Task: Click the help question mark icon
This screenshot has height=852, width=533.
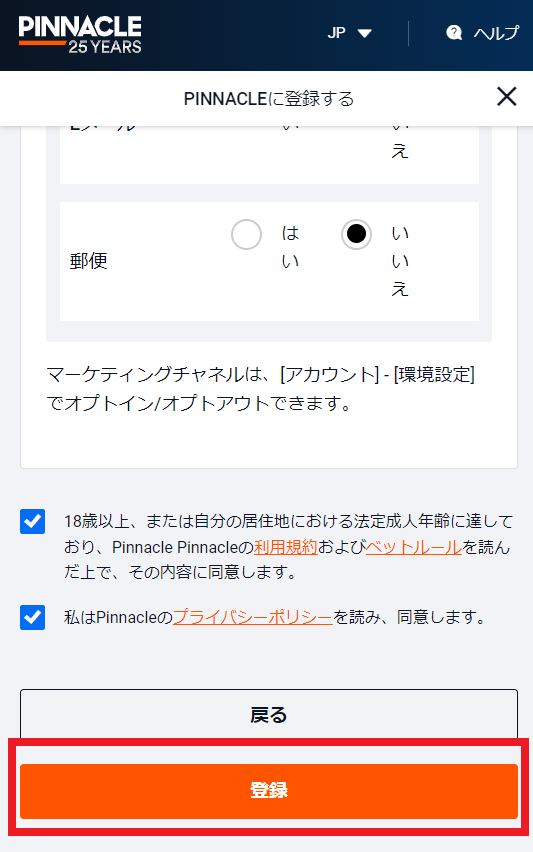Action: 454,33
